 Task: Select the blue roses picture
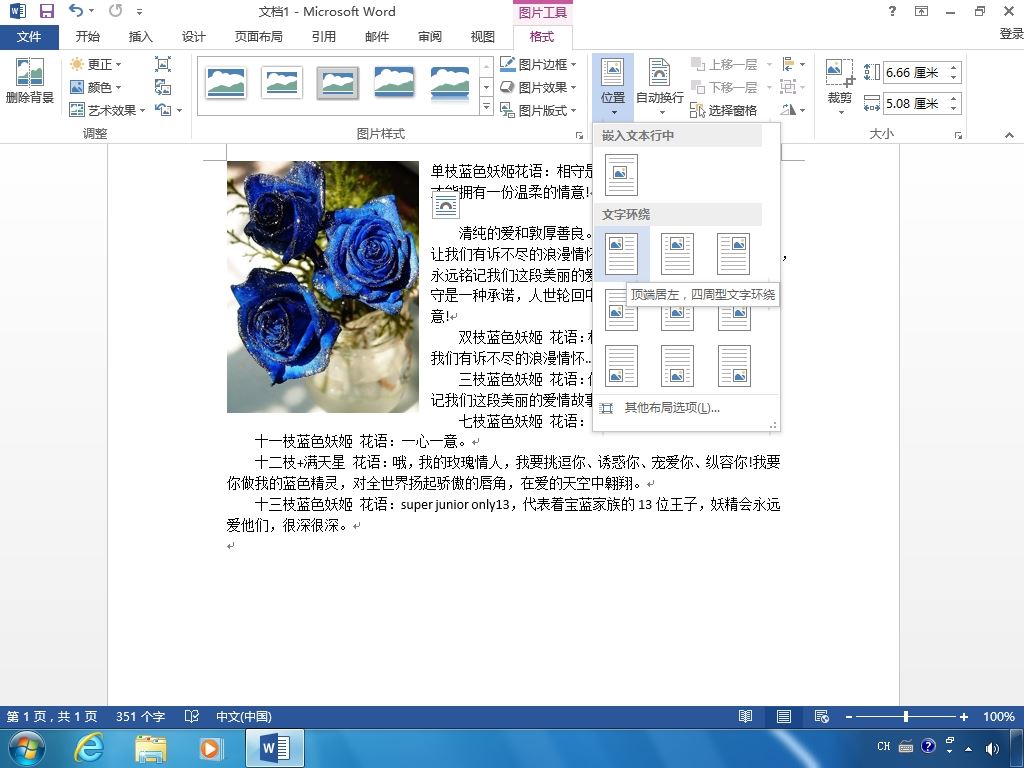323,287
